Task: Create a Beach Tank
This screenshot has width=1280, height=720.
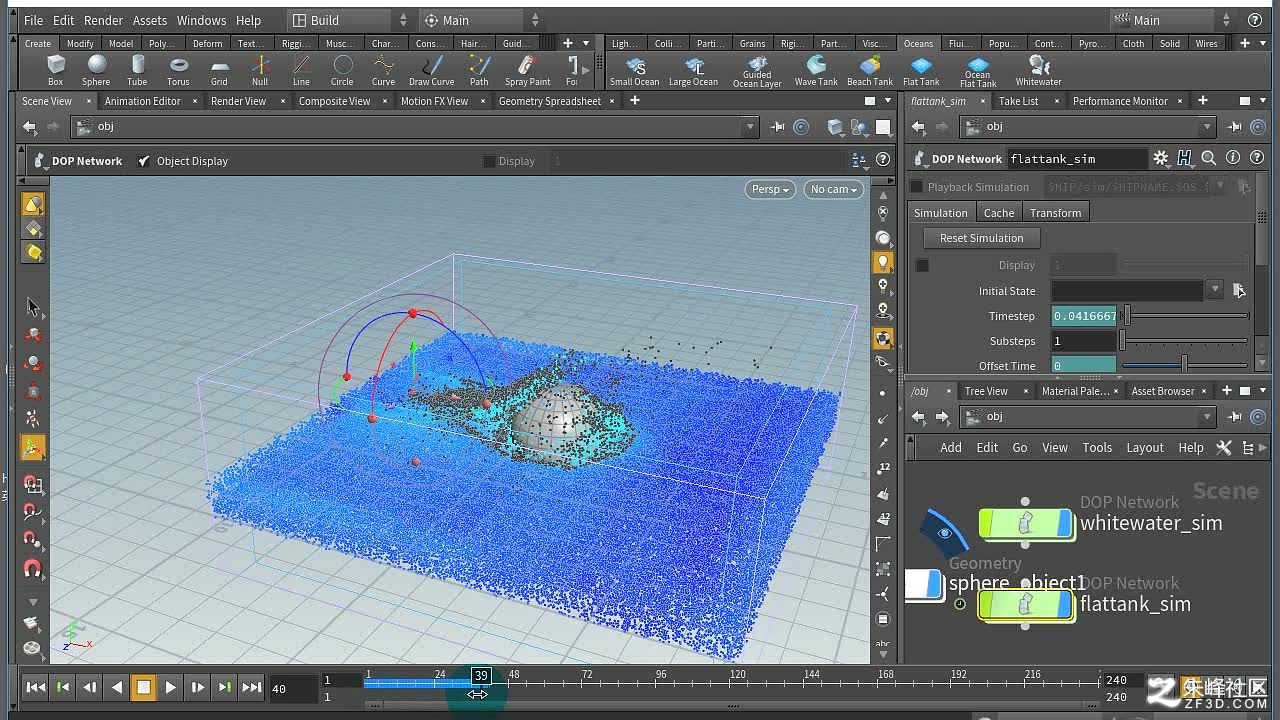Action: coord(870,70)
